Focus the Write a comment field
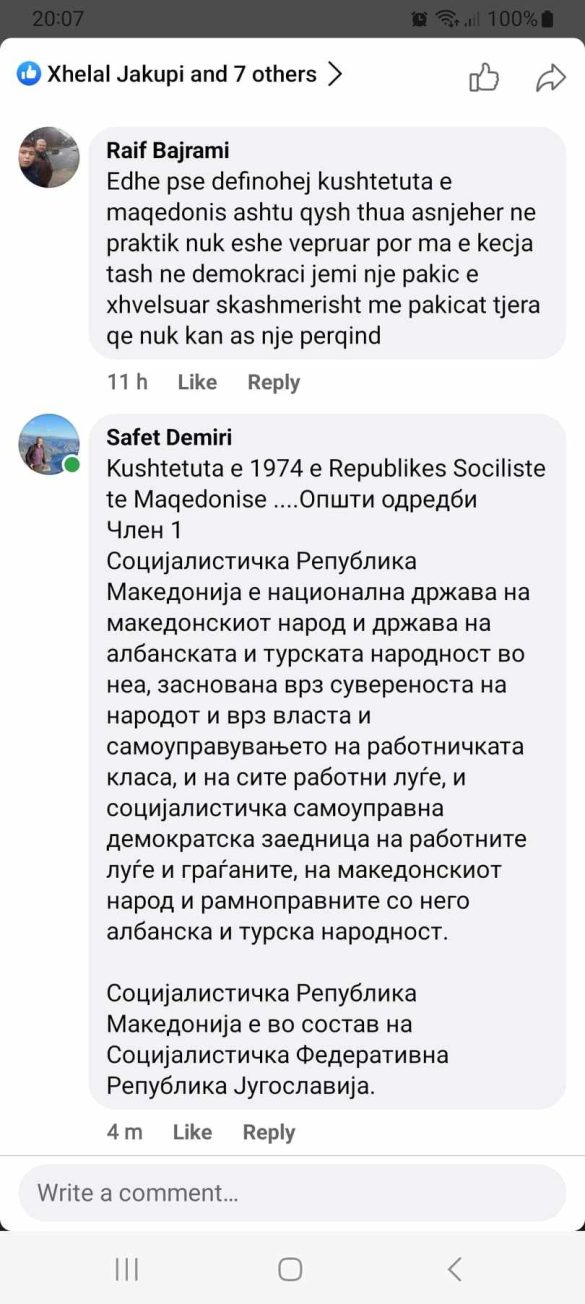Image resolution: width=585 pixels, height=1304 pixels. pyautogui.click(x=292, y=1192)
